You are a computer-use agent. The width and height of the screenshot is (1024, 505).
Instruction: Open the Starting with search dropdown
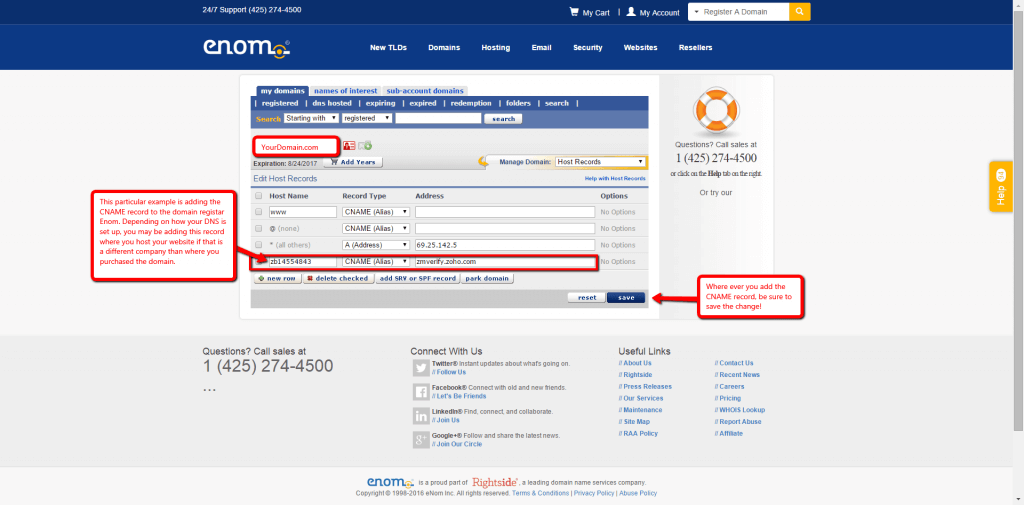(311, 118)
